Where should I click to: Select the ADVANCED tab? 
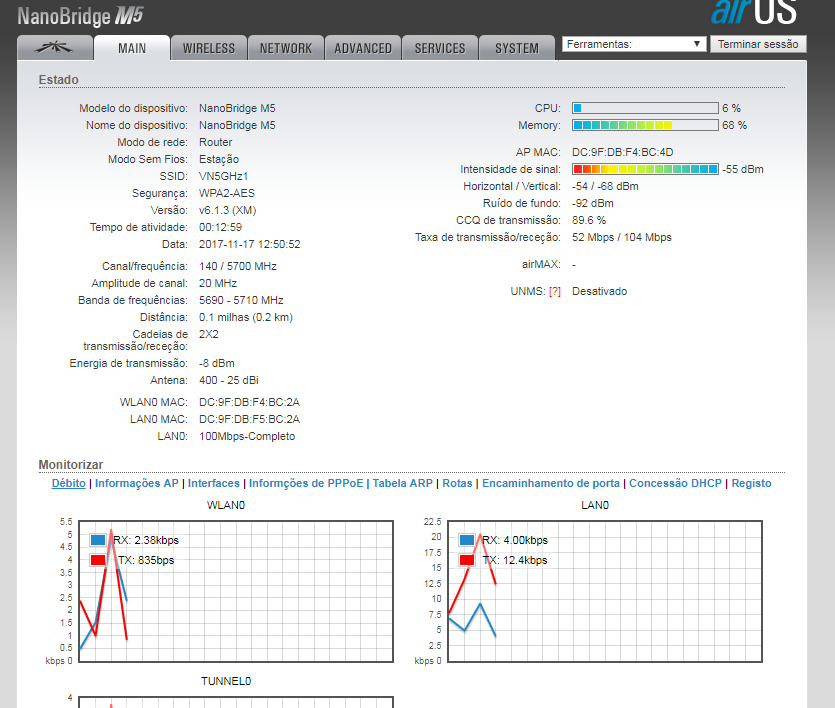pyautogui.click(x=363, y=48)
